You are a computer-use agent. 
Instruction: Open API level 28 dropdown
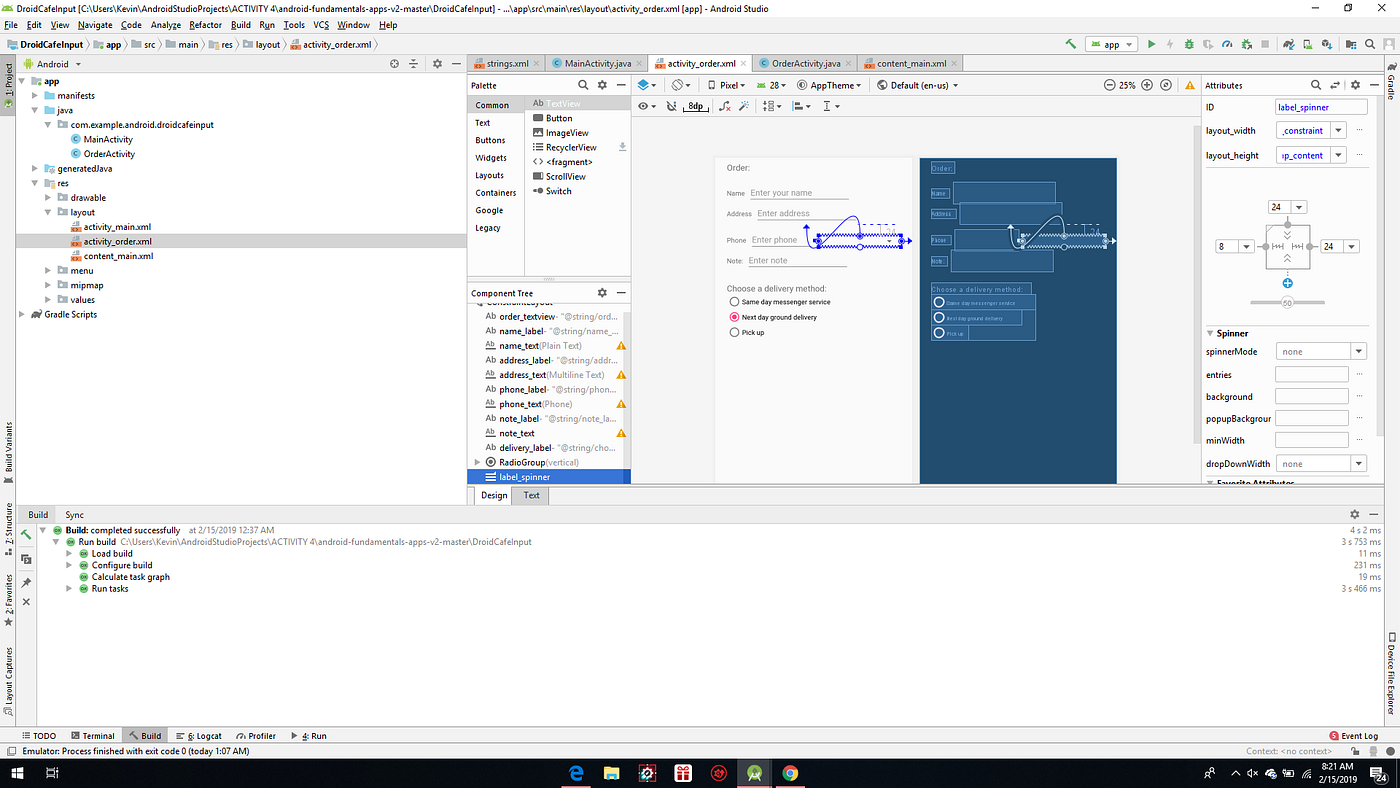point(773,85)
